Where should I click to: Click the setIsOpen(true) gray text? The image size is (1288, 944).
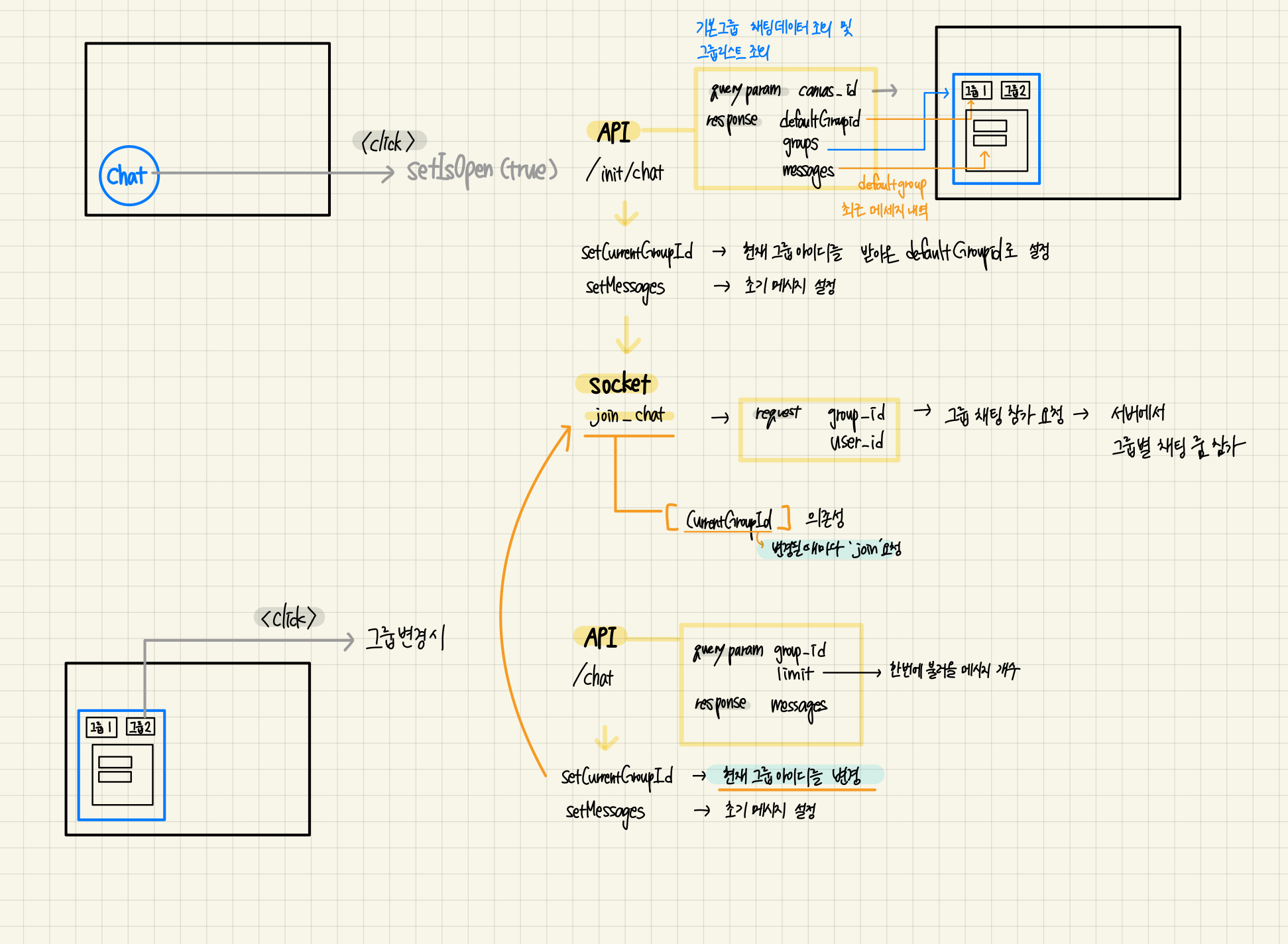[482, 170]
